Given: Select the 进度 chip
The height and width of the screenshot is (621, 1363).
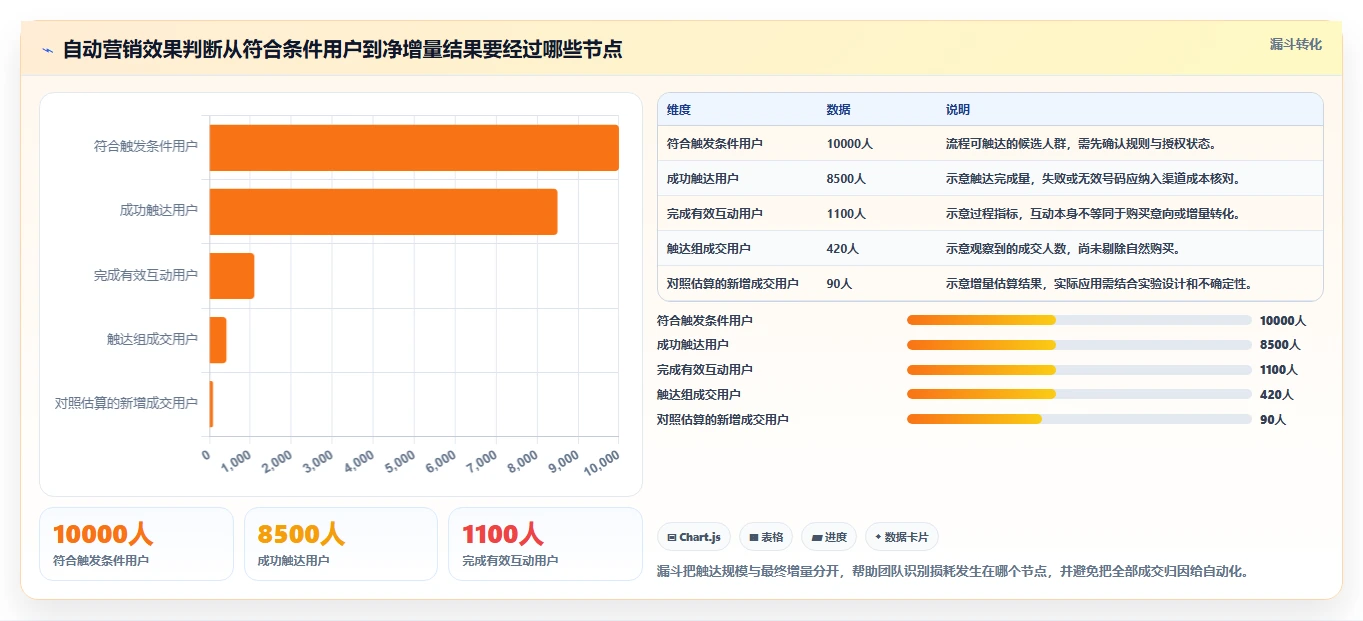Looking at the screenshot, I should point(829,537).
